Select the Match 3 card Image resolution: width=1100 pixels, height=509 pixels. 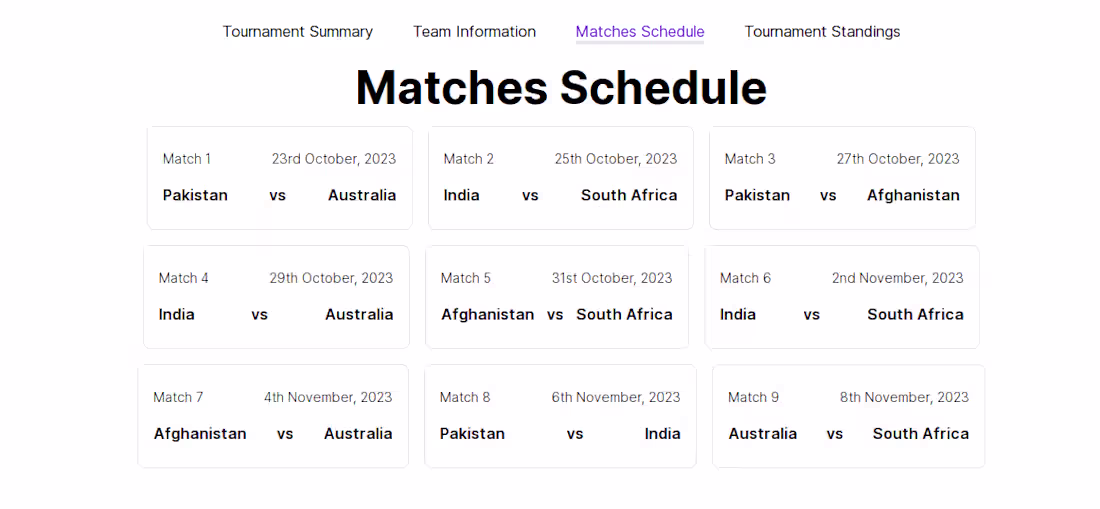tap(842, 177)
